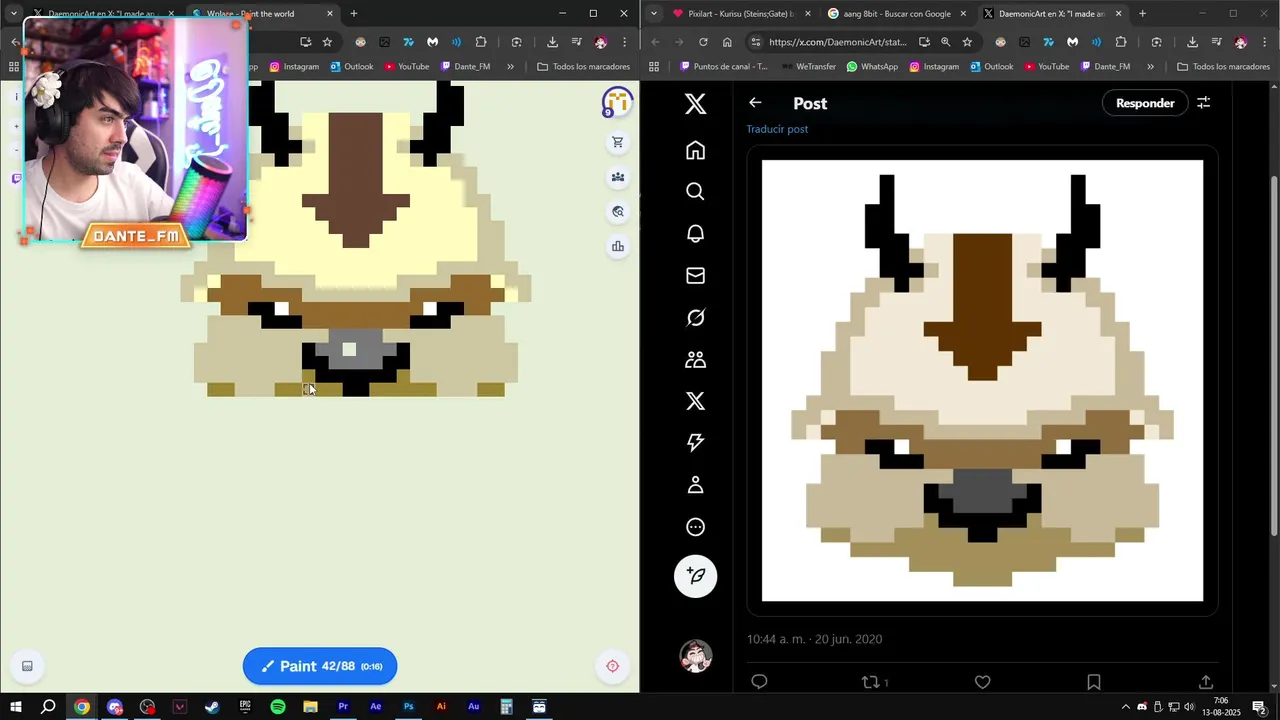Open X communities people icon
Viewport: 1280px width, 720px height.
[695, 359]
